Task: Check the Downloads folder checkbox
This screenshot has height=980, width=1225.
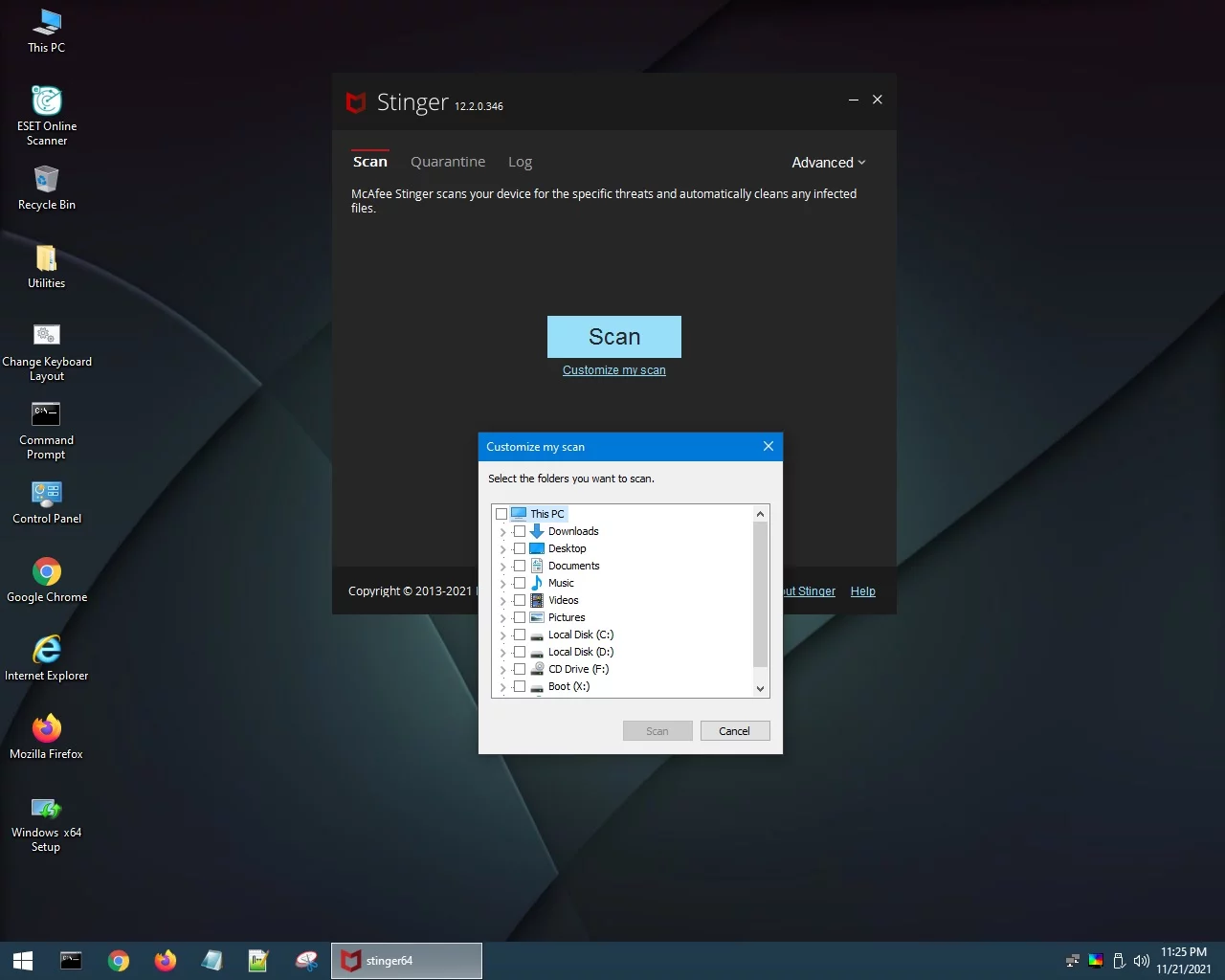Action: tap(520, 531)
